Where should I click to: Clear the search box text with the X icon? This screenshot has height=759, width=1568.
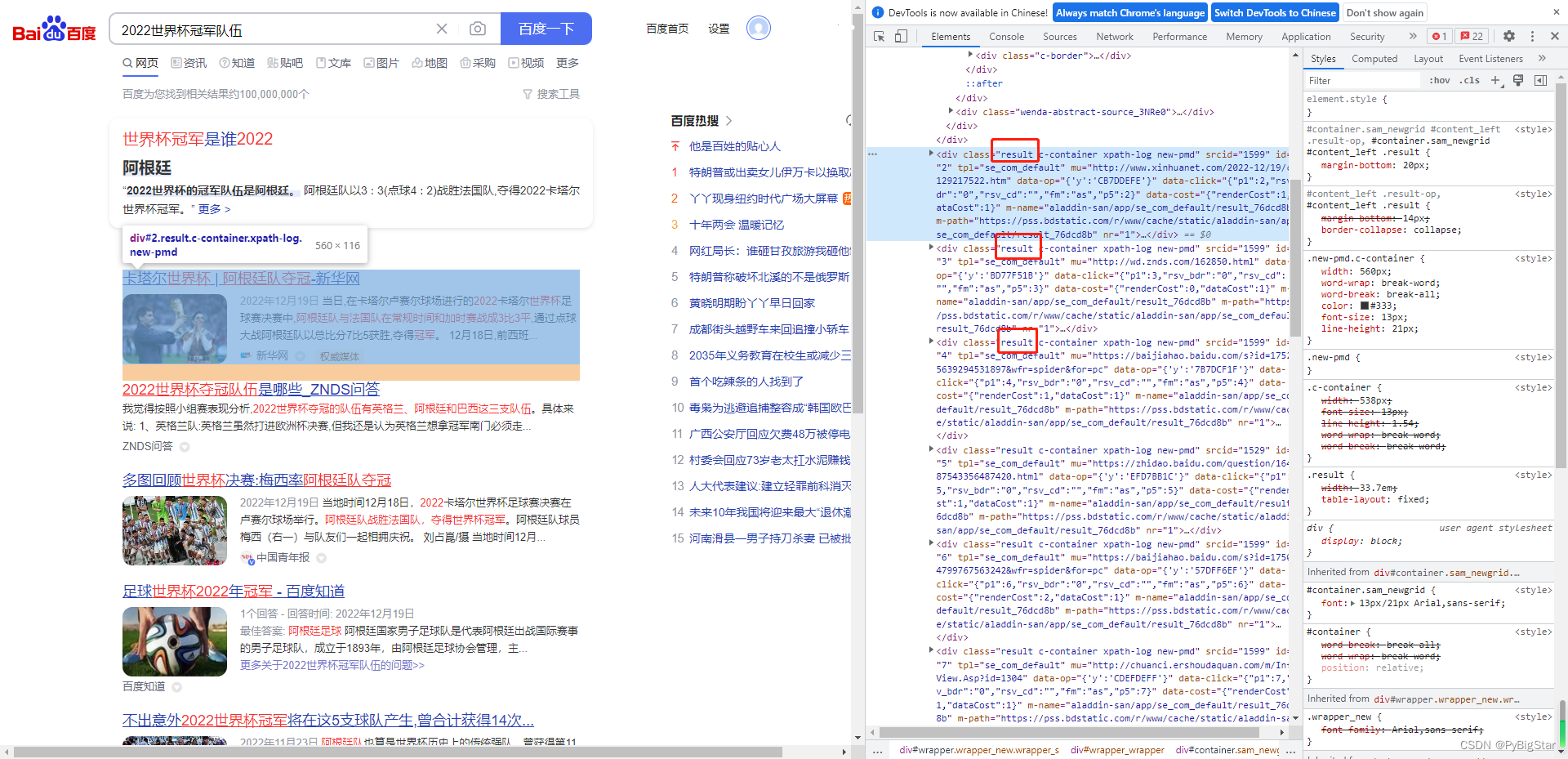click(442, 29)
